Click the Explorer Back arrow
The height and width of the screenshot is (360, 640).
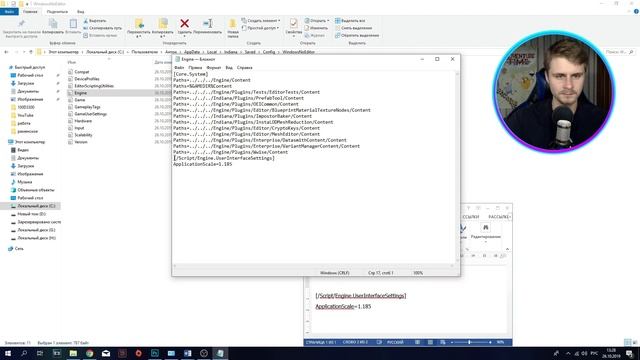click(6, 52)
